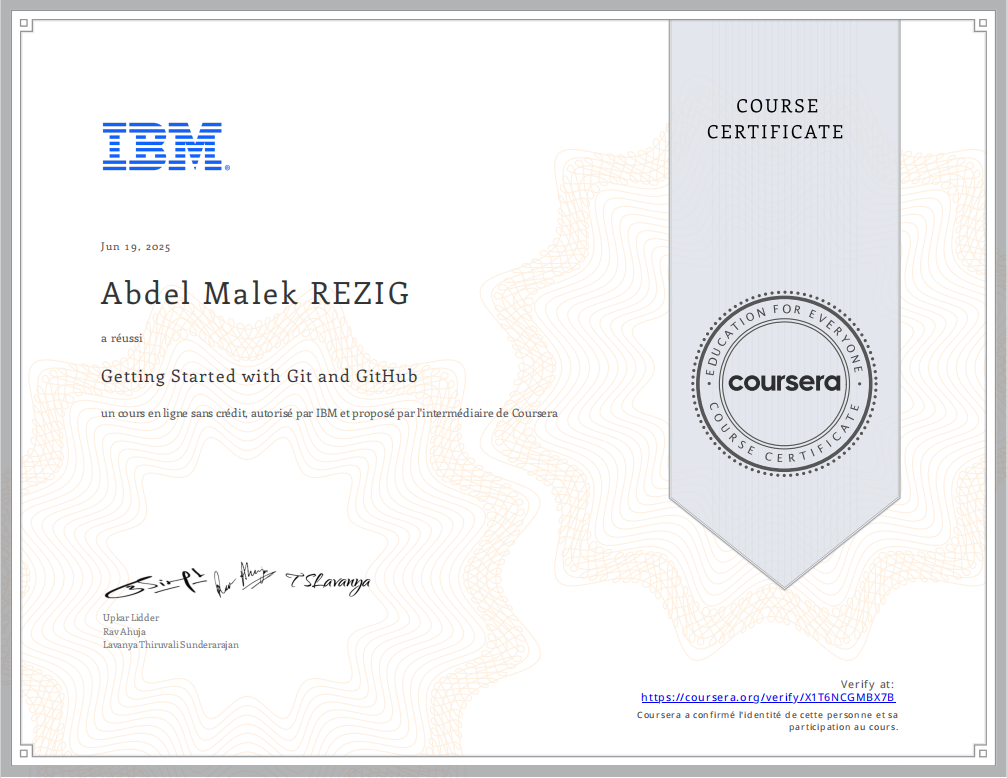1007x778 pixels.
Task: Click the 'COURSE CERTIFICATE' ribbon heading
Action: 775,119
